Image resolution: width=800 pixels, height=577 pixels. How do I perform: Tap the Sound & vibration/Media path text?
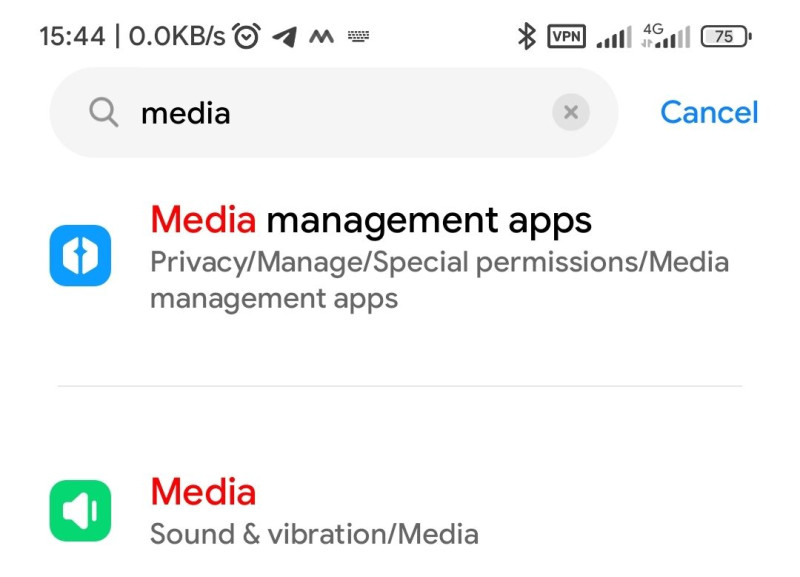point(314,535)
